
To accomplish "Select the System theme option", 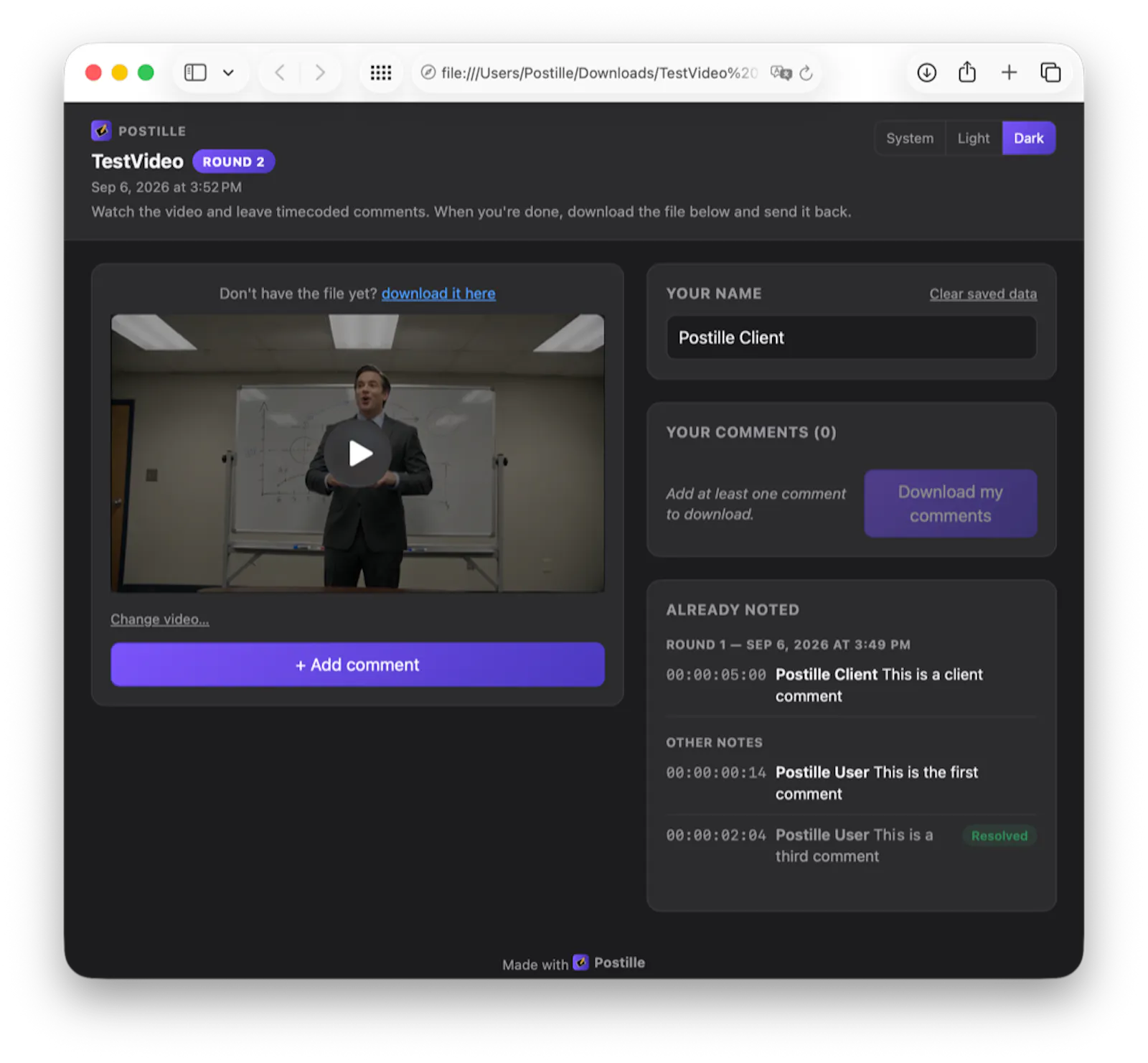I will 910,139.
